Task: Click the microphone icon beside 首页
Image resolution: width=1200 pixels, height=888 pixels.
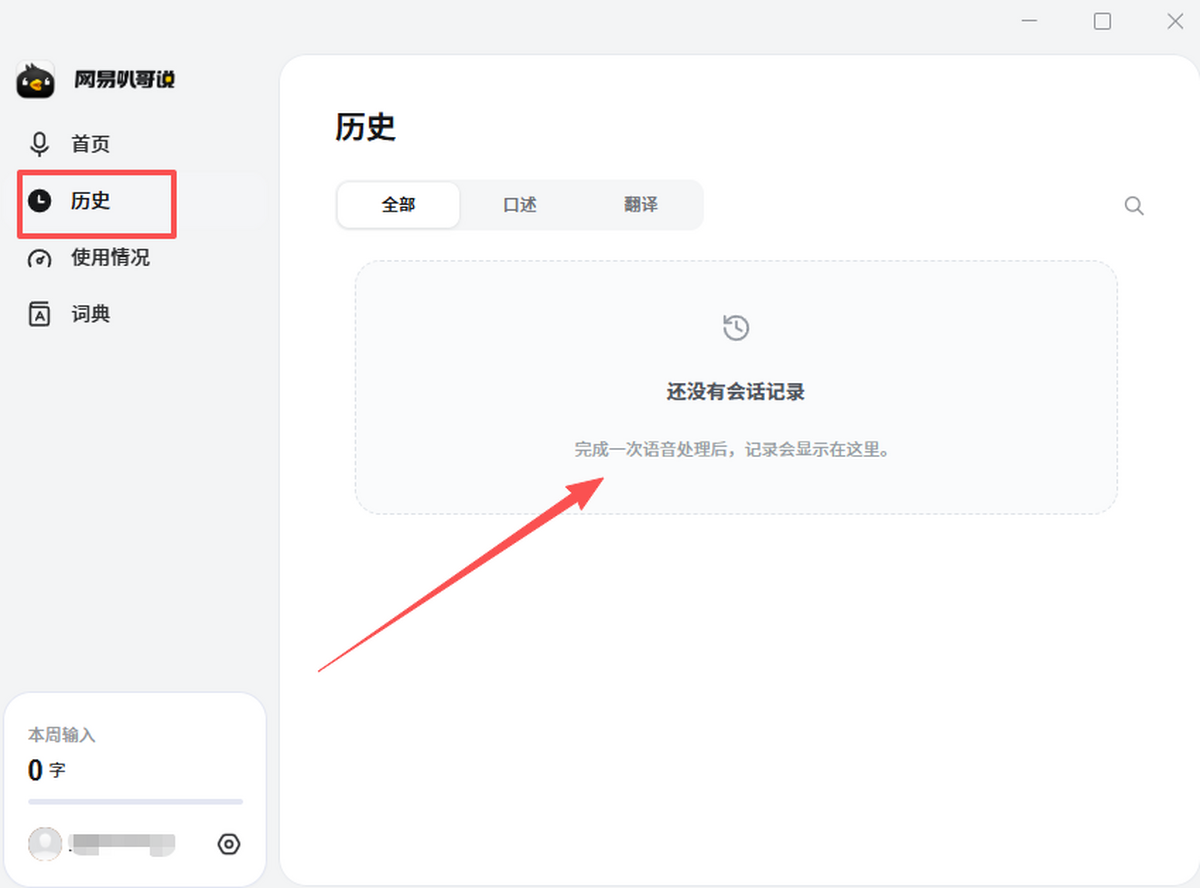Action: (x=39, y=144)
